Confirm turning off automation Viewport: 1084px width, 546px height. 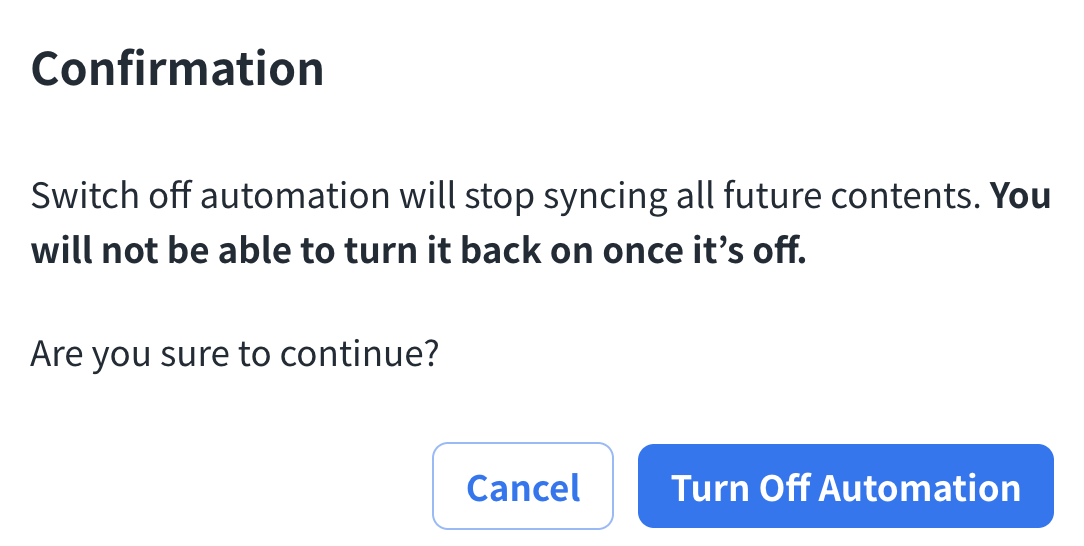pos(845,487)
